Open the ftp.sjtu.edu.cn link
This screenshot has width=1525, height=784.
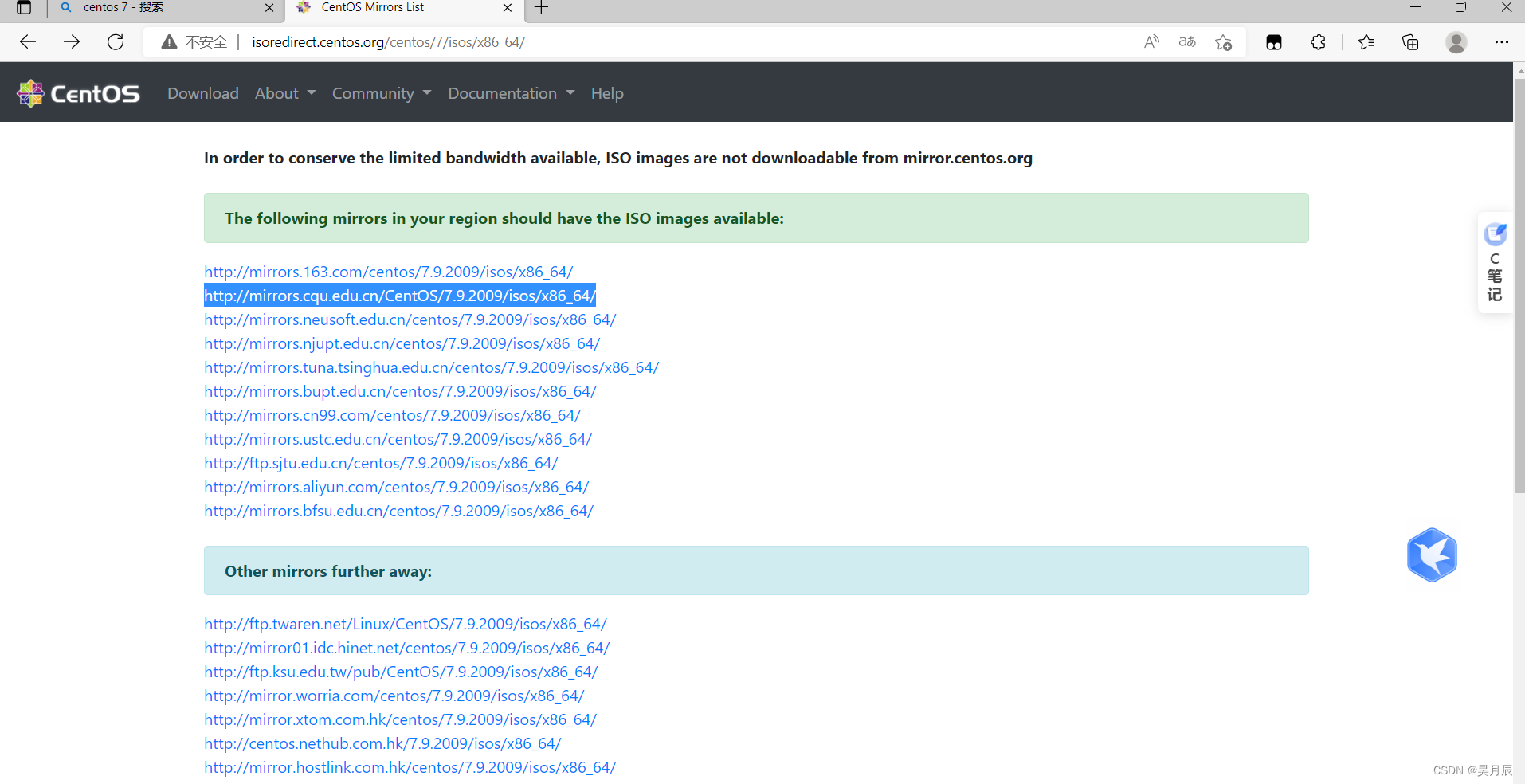[381, 463]
